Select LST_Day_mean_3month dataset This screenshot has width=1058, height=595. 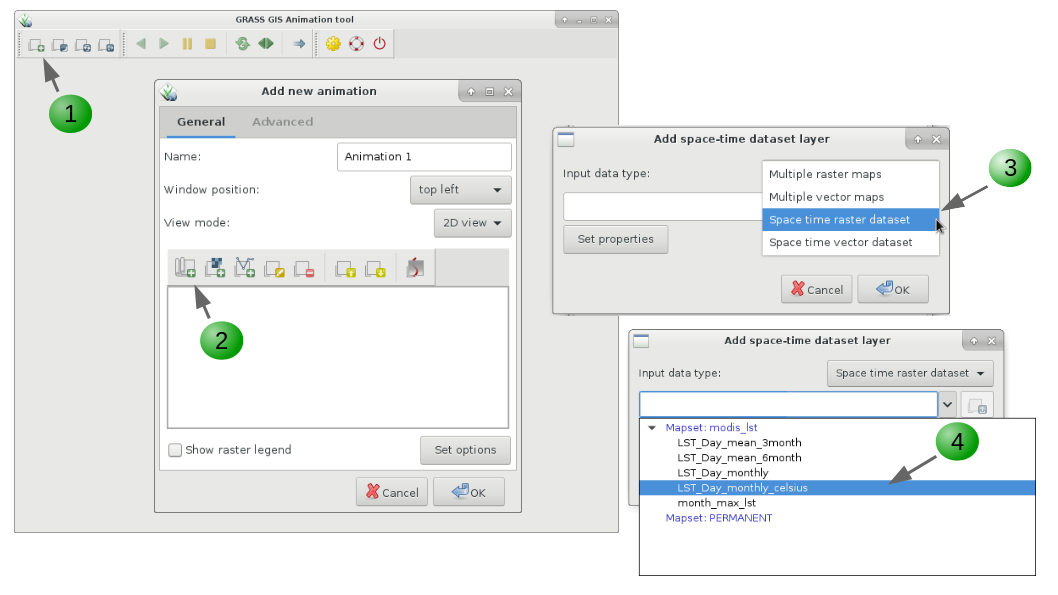click(x=739, y=443)
